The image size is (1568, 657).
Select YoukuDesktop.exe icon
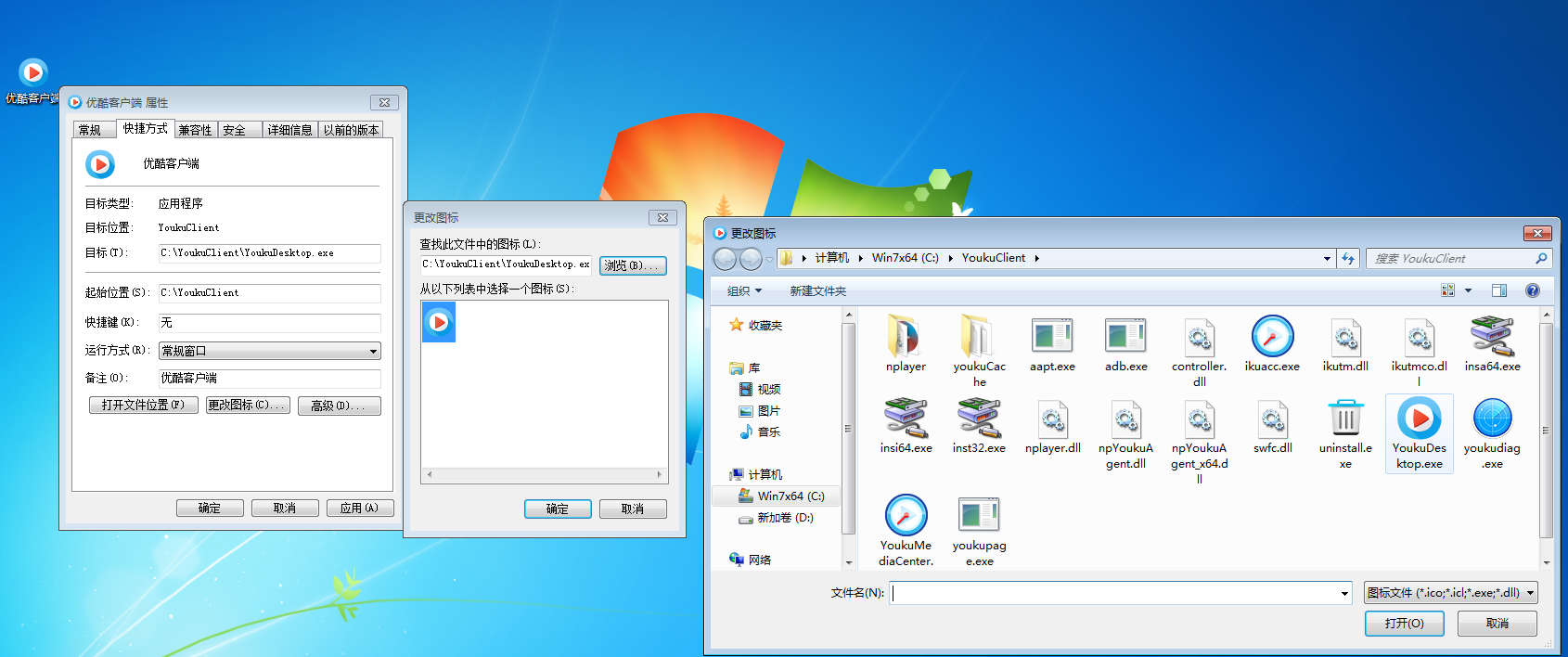1420,419
